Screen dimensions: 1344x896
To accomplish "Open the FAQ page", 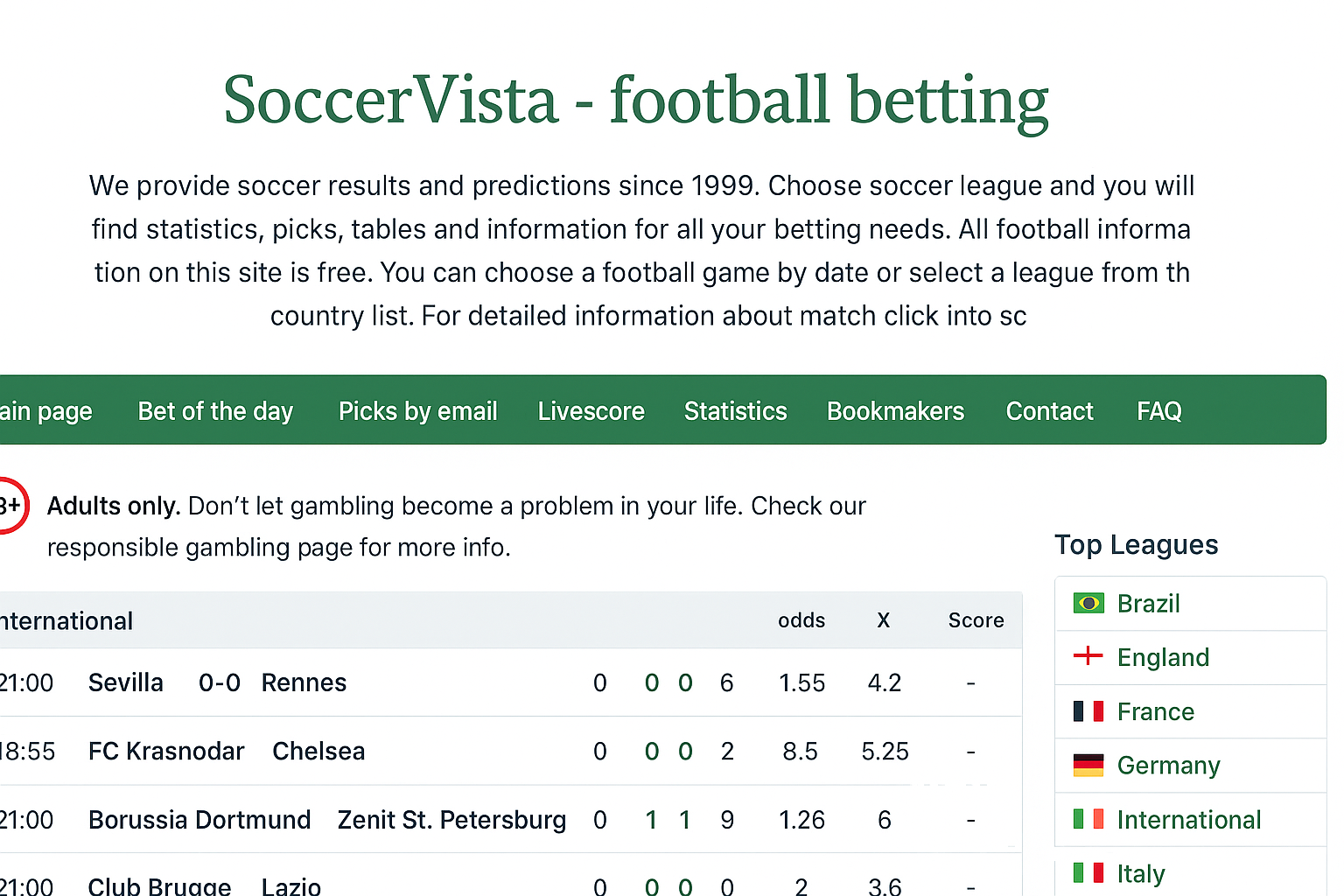I will click(1158, 411).
